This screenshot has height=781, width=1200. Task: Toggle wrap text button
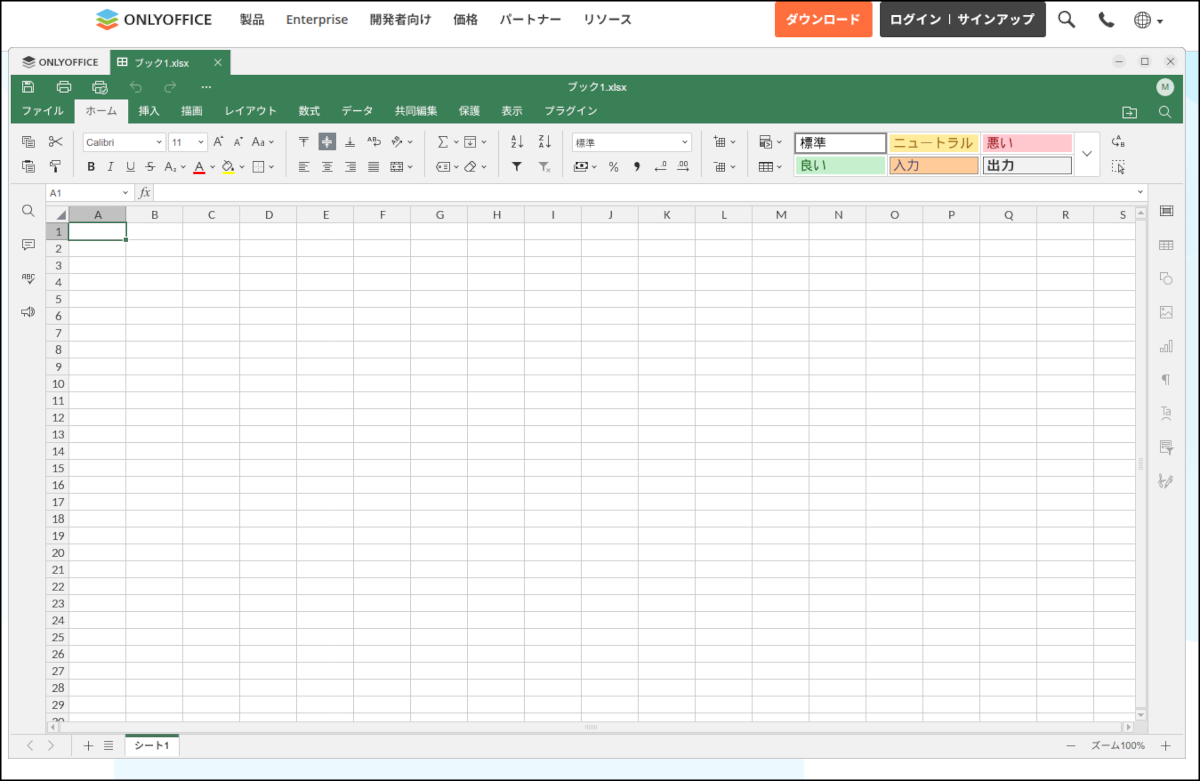(x=374, y=142)
